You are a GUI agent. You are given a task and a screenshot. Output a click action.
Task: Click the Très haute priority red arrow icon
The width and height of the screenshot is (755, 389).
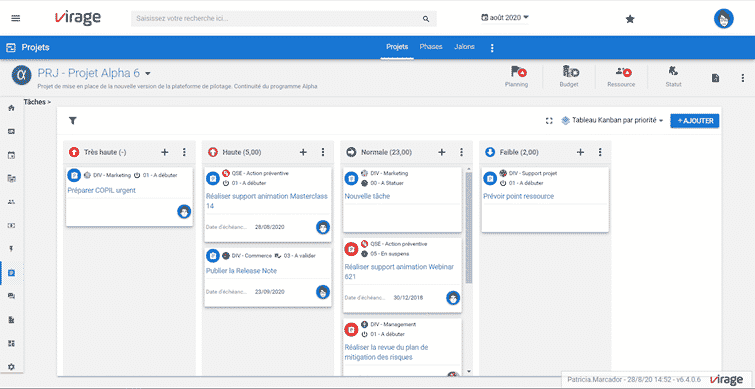[x=74, y=152]
